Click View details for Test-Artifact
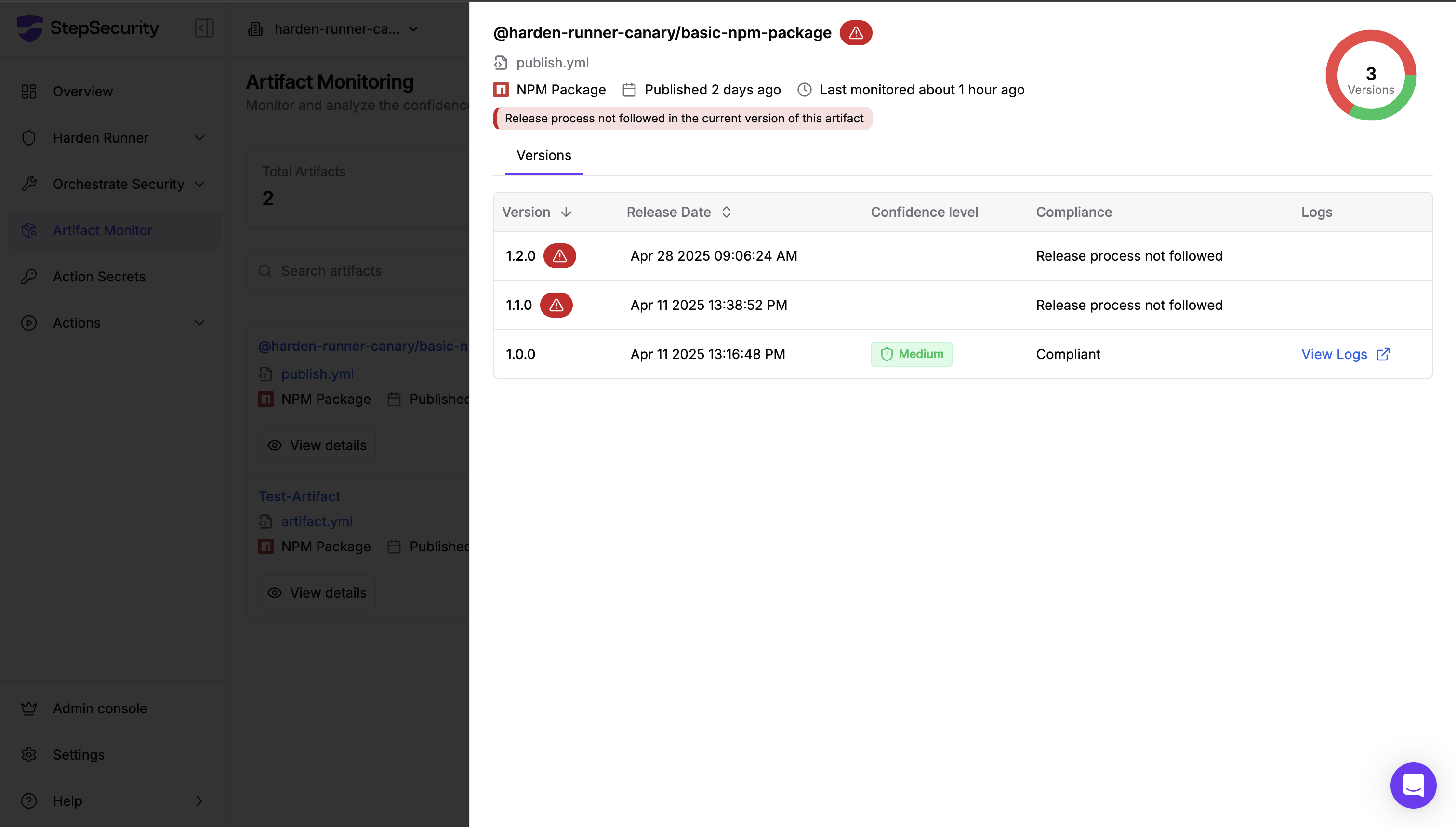The height and width of the screenshot is (827, 1456). click(317, 593)
